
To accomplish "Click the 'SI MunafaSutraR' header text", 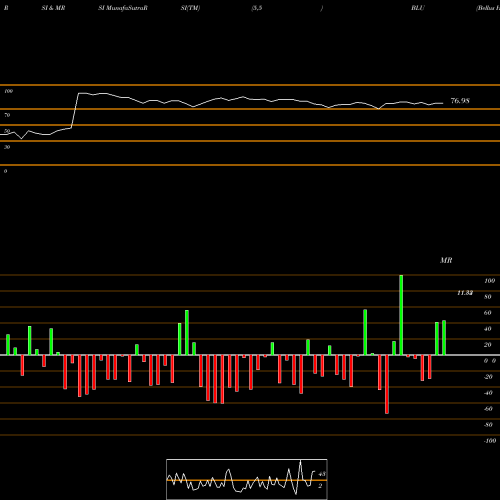I will [x=123, y=8].
